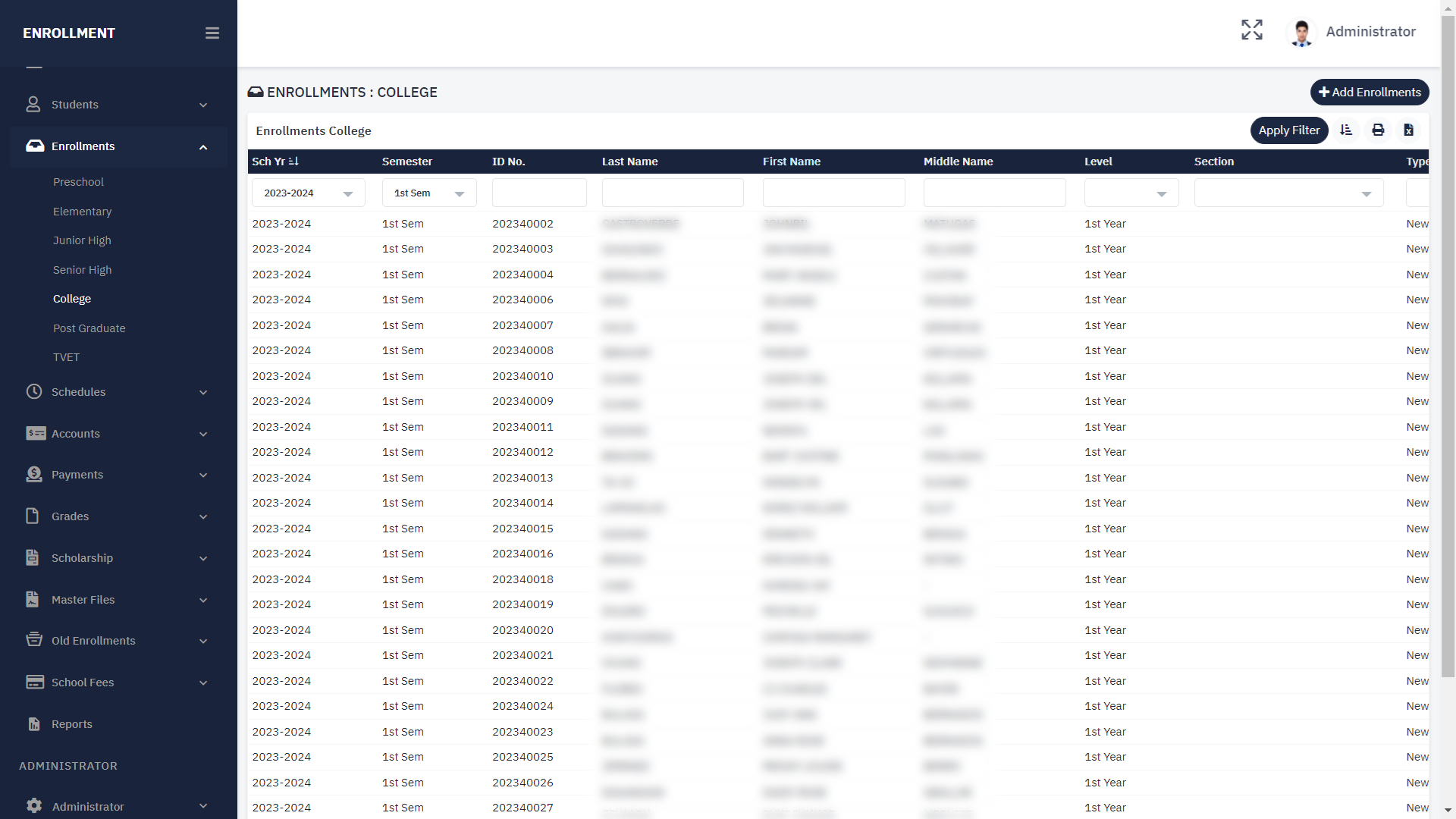Open the 1st Sem semester dropdown
The image size is (1456, 819).
(429, 193)
